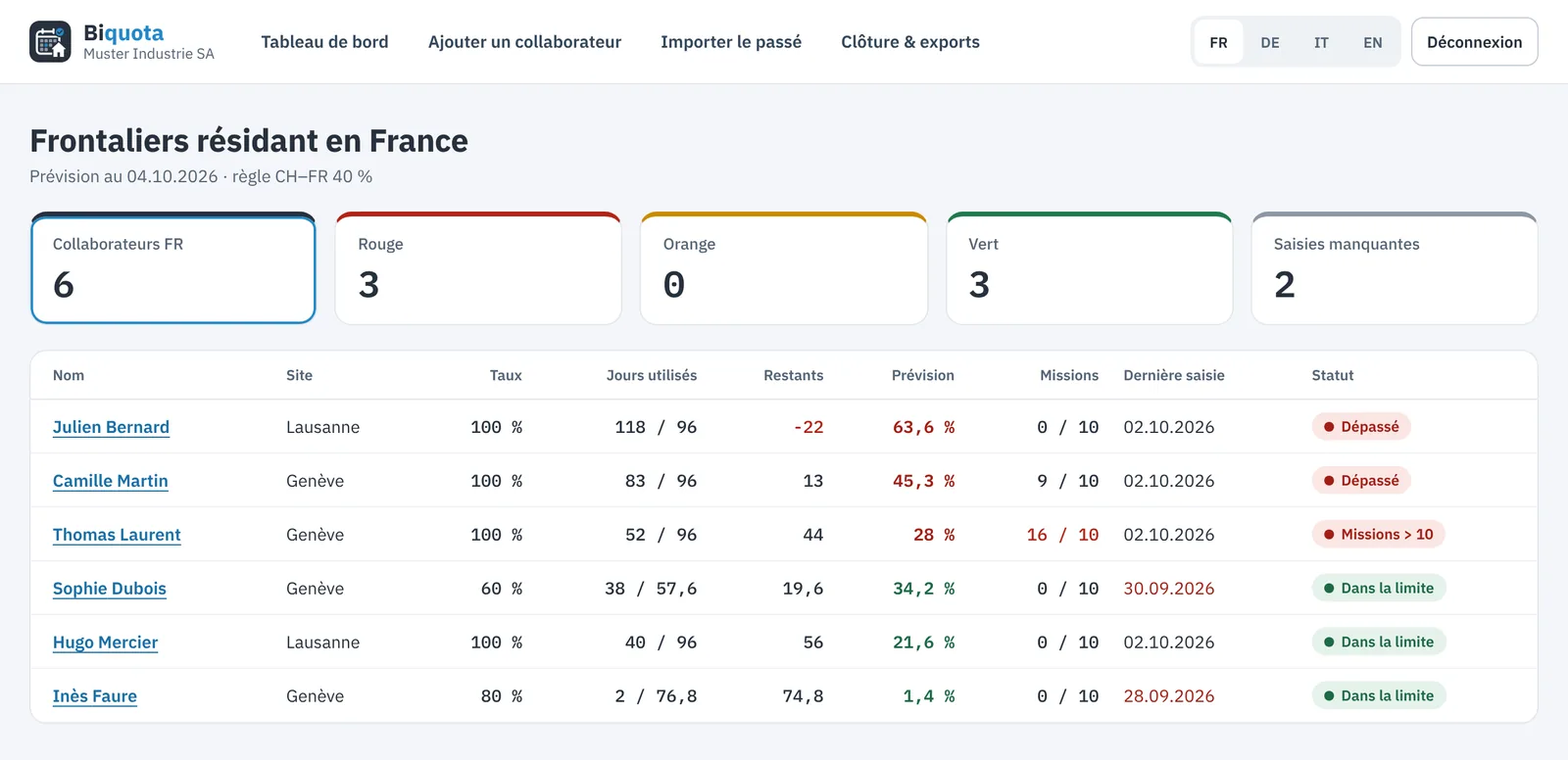The width and height of the screenshot is (1568, 760).
Task: Click the 38 / 57,6 days used value
Action: point(651,589)
